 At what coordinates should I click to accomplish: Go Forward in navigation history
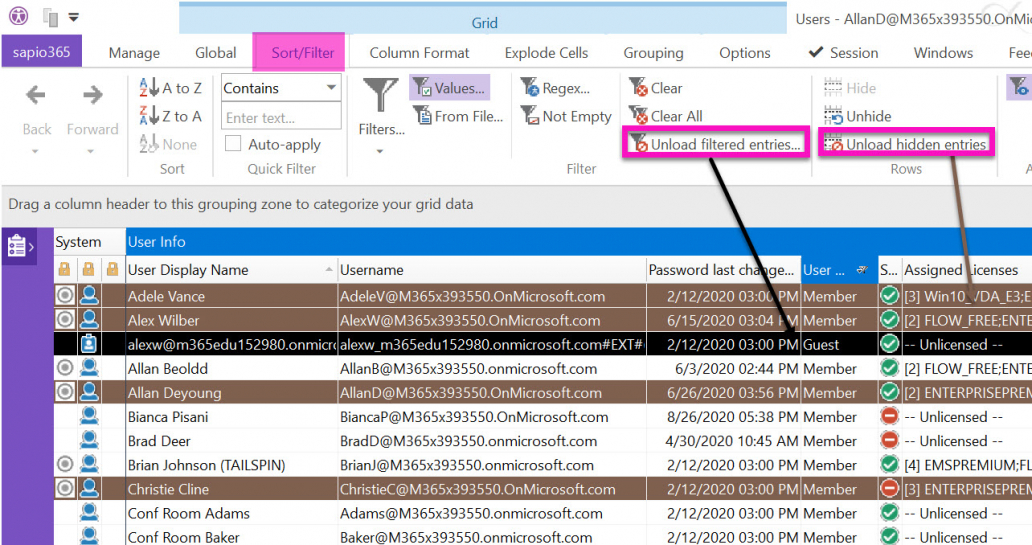tap(92, 110)
